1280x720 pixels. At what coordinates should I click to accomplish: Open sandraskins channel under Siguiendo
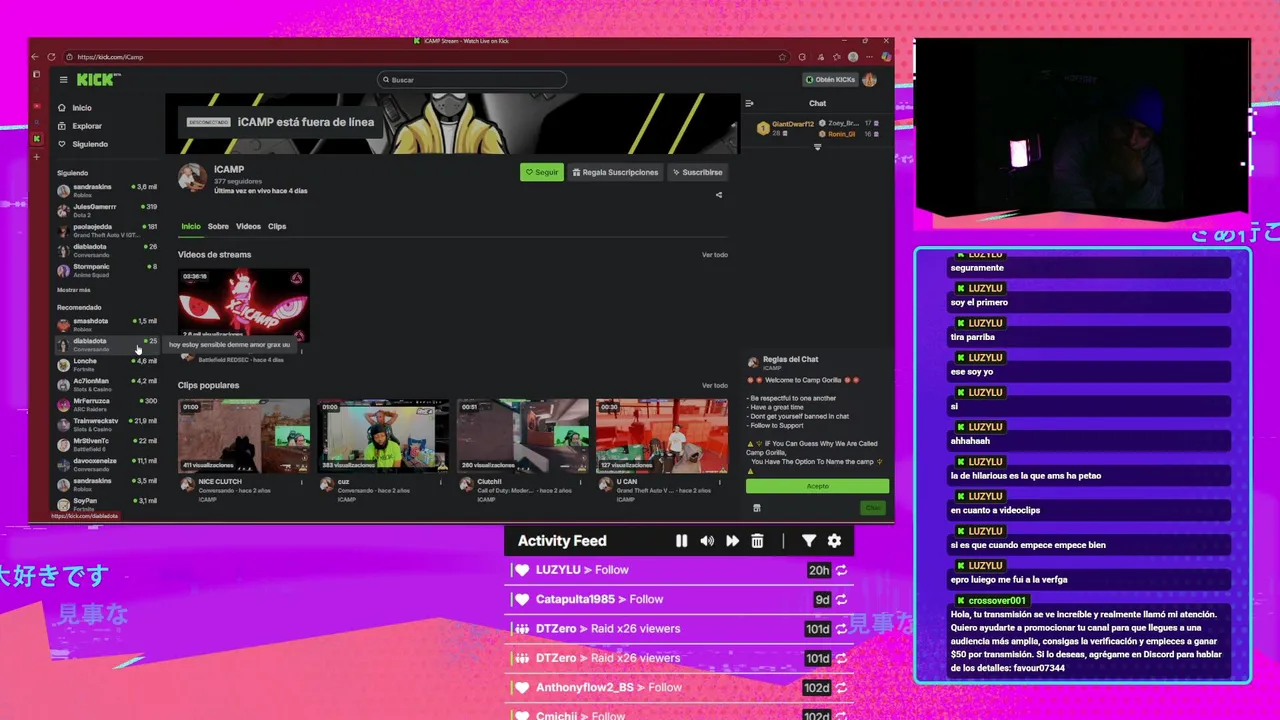pyautogui.click(x=107, y=190)
